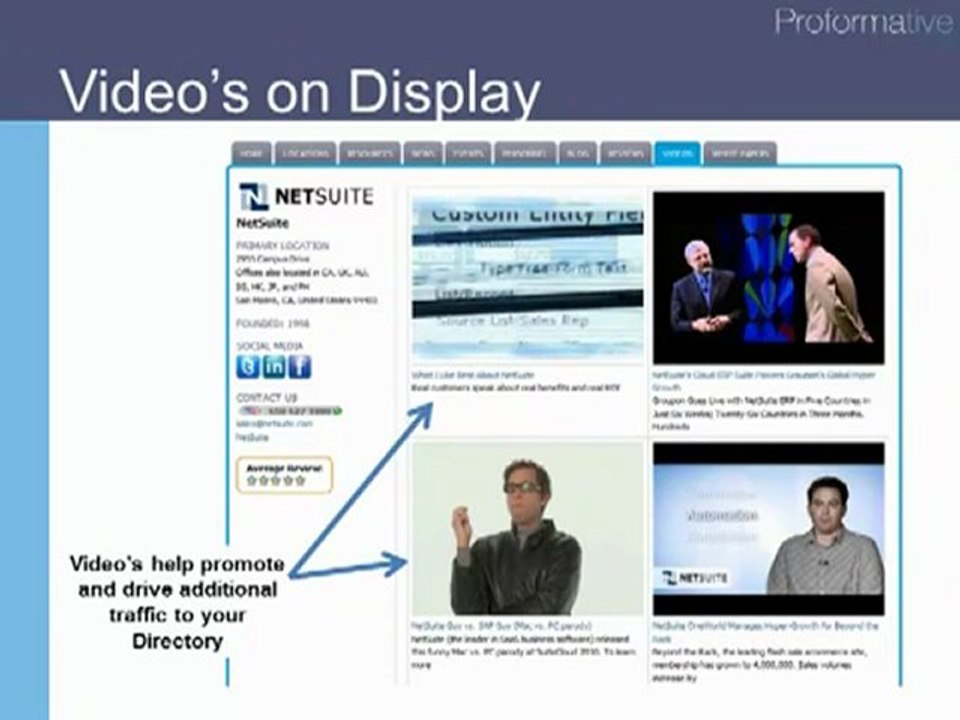Viewport: 960px width, 720px height.
Task: Select the highlighted VIDEOS tab
Action: click(x=677, y=153)
